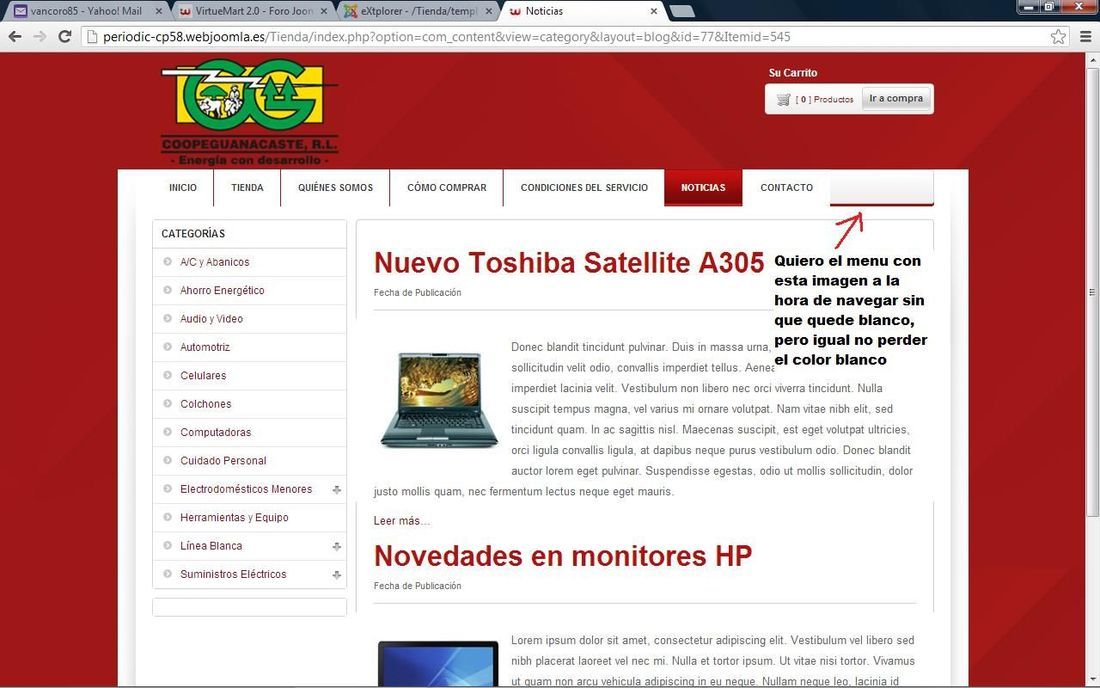Open the Computadoras category
Image resolution: width=1100 pixels, height=688 pixels.
[215, 432]
